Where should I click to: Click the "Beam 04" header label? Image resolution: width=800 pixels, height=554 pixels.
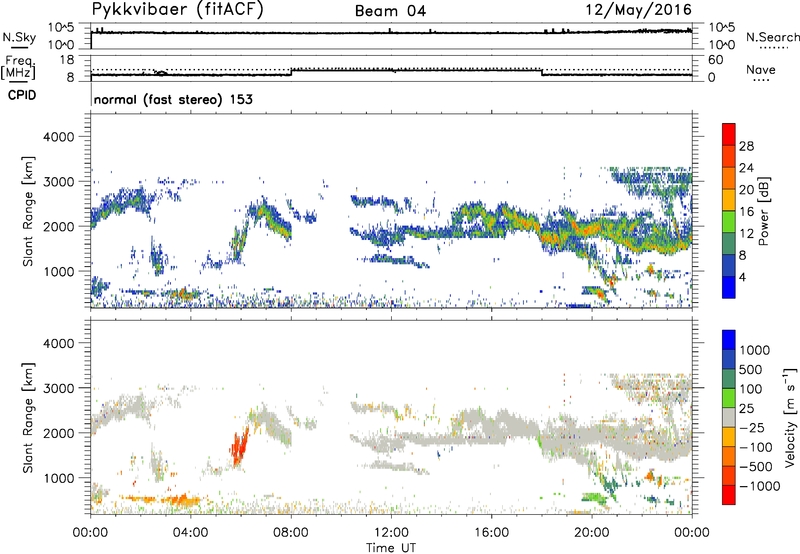pos(390,11)
